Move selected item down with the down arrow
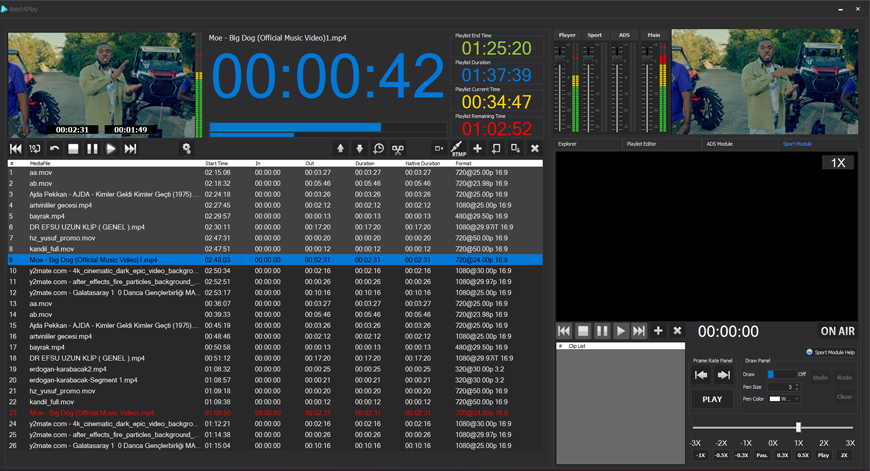870x471 pixels. tap(359, 149)
